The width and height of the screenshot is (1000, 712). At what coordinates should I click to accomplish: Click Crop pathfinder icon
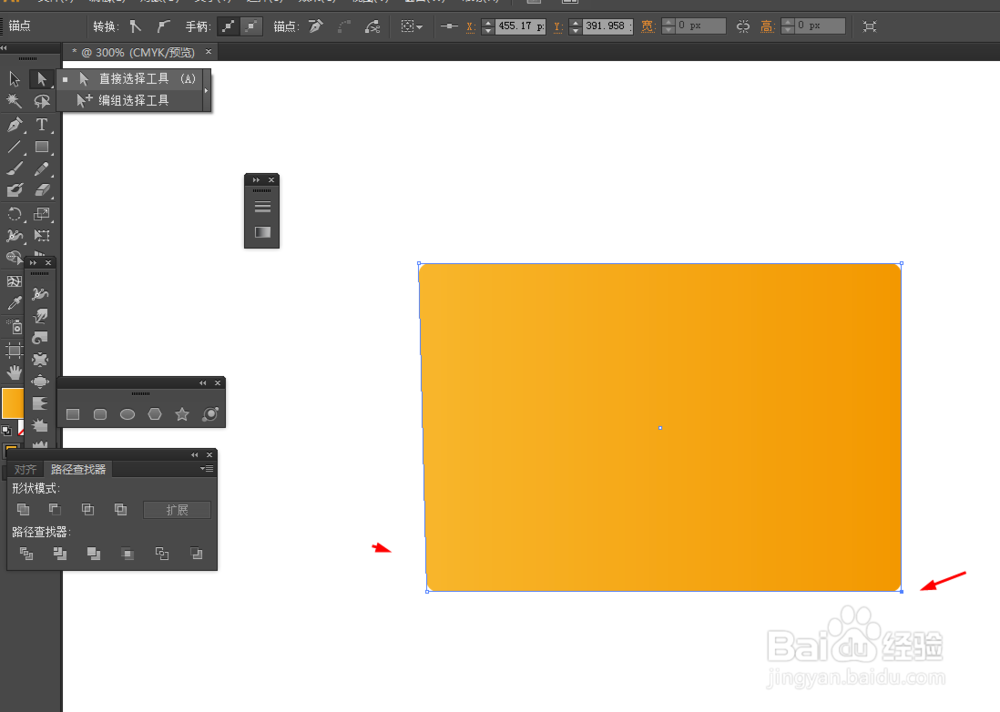pyautogui.click(x=128, y=554)
